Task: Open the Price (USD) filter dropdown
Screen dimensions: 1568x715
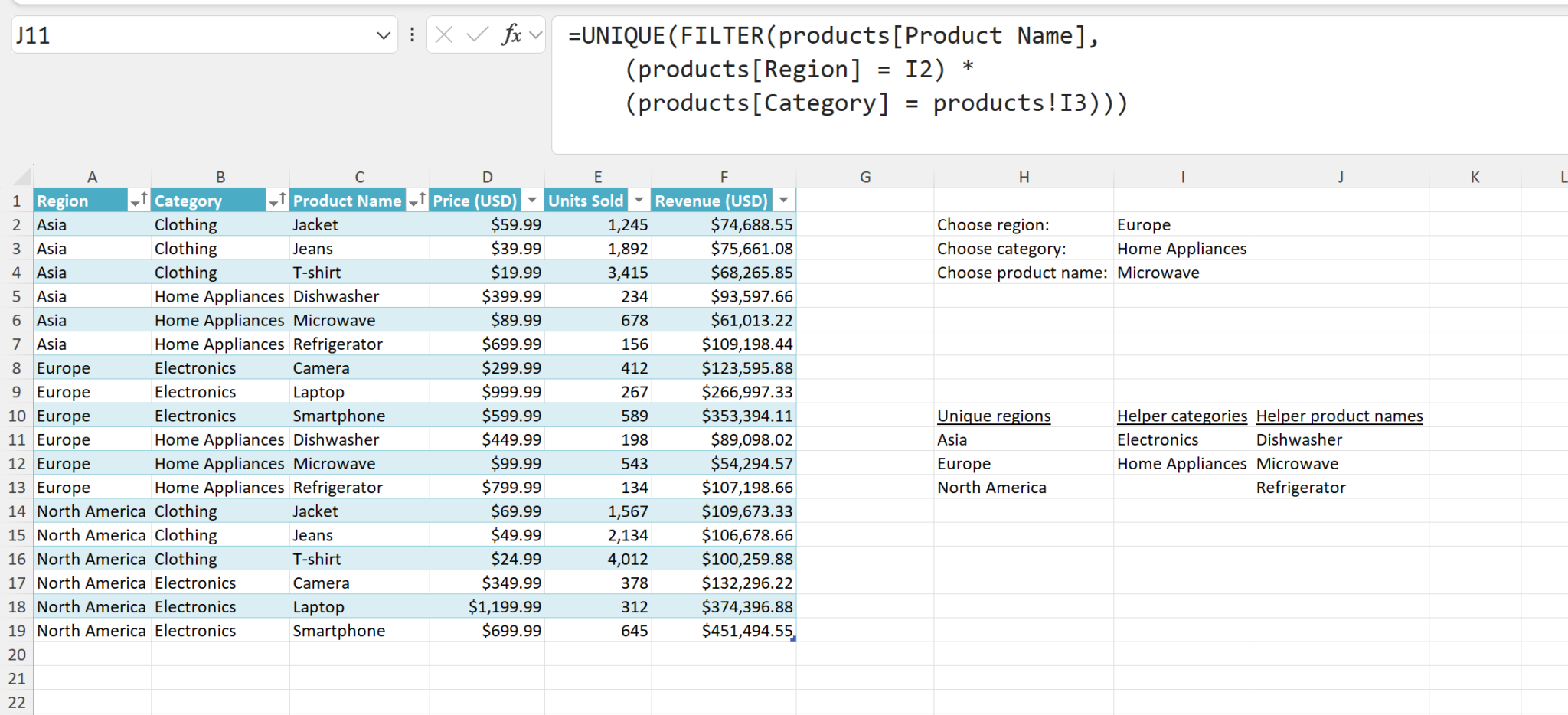Action: 532,201
